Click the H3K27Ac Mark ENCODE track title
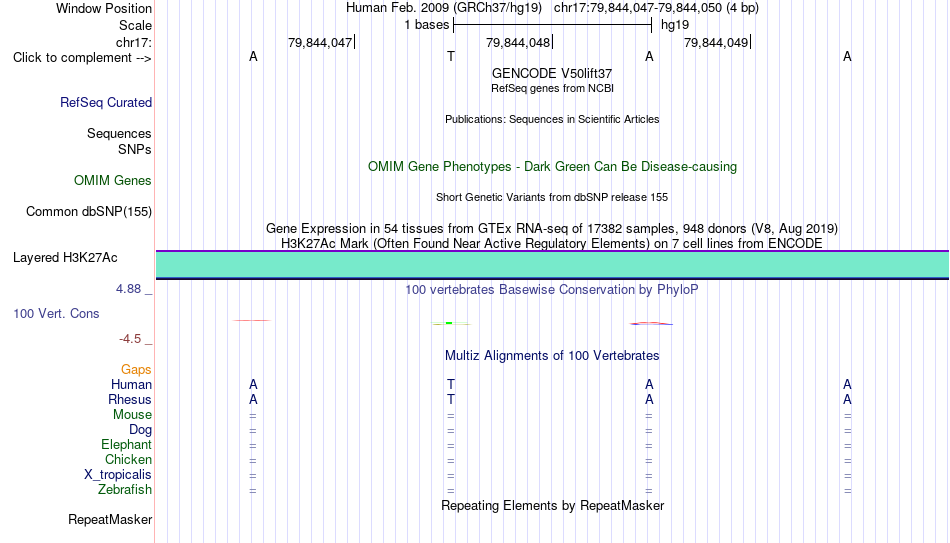Screen dimensions: 950x543 pyautogui.click(x=552, y=244)
